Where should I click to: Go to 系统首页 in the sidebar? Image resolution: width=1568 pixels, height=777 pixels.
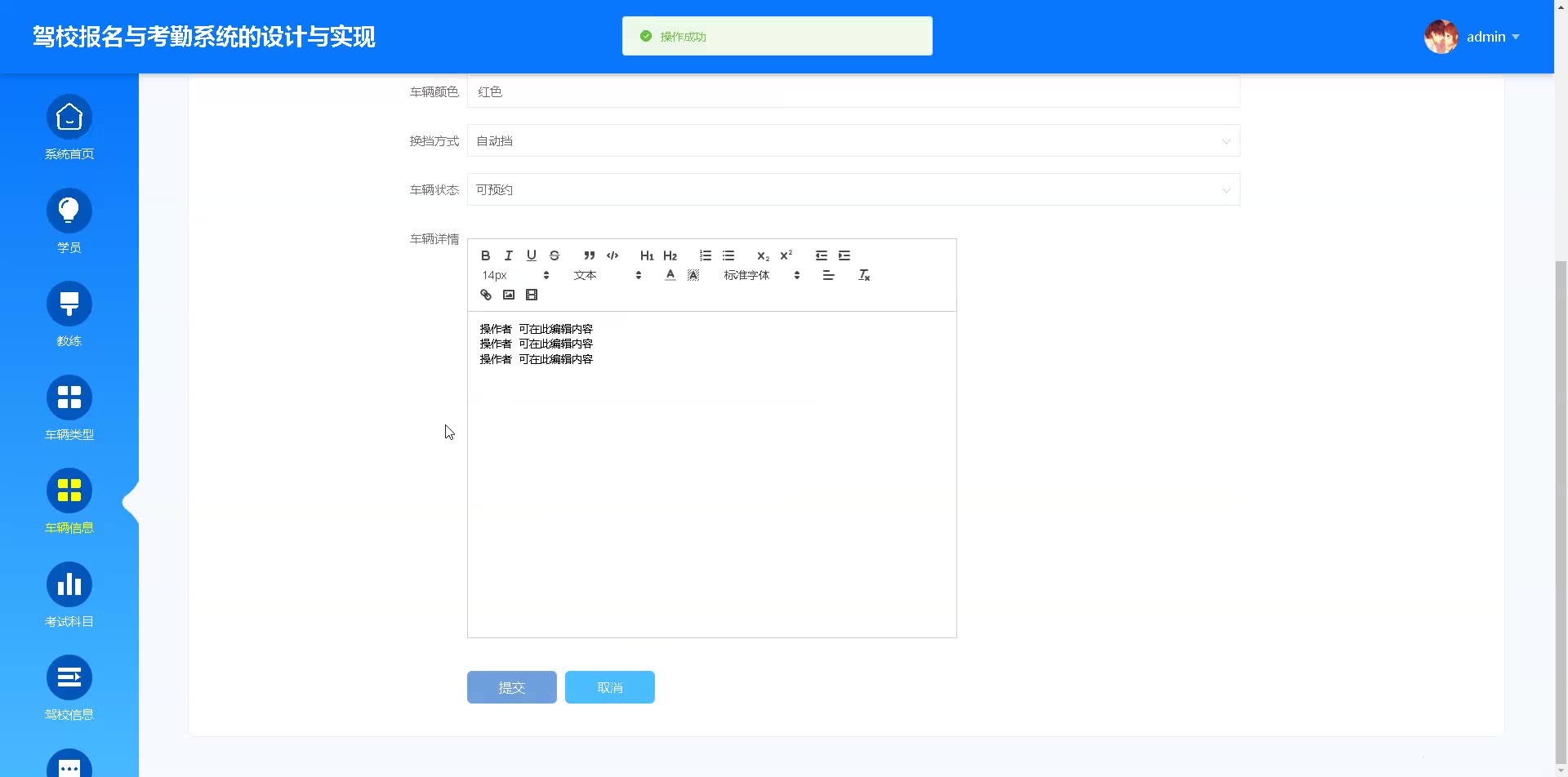[x=69, y=128]
